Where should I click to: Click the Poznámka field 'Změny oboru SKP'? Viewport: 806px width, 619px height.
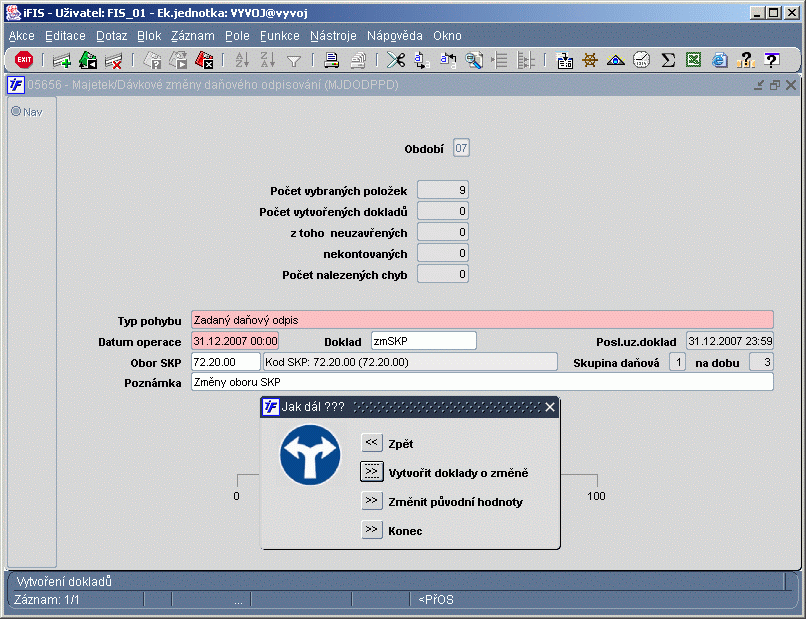coord(482,382)
